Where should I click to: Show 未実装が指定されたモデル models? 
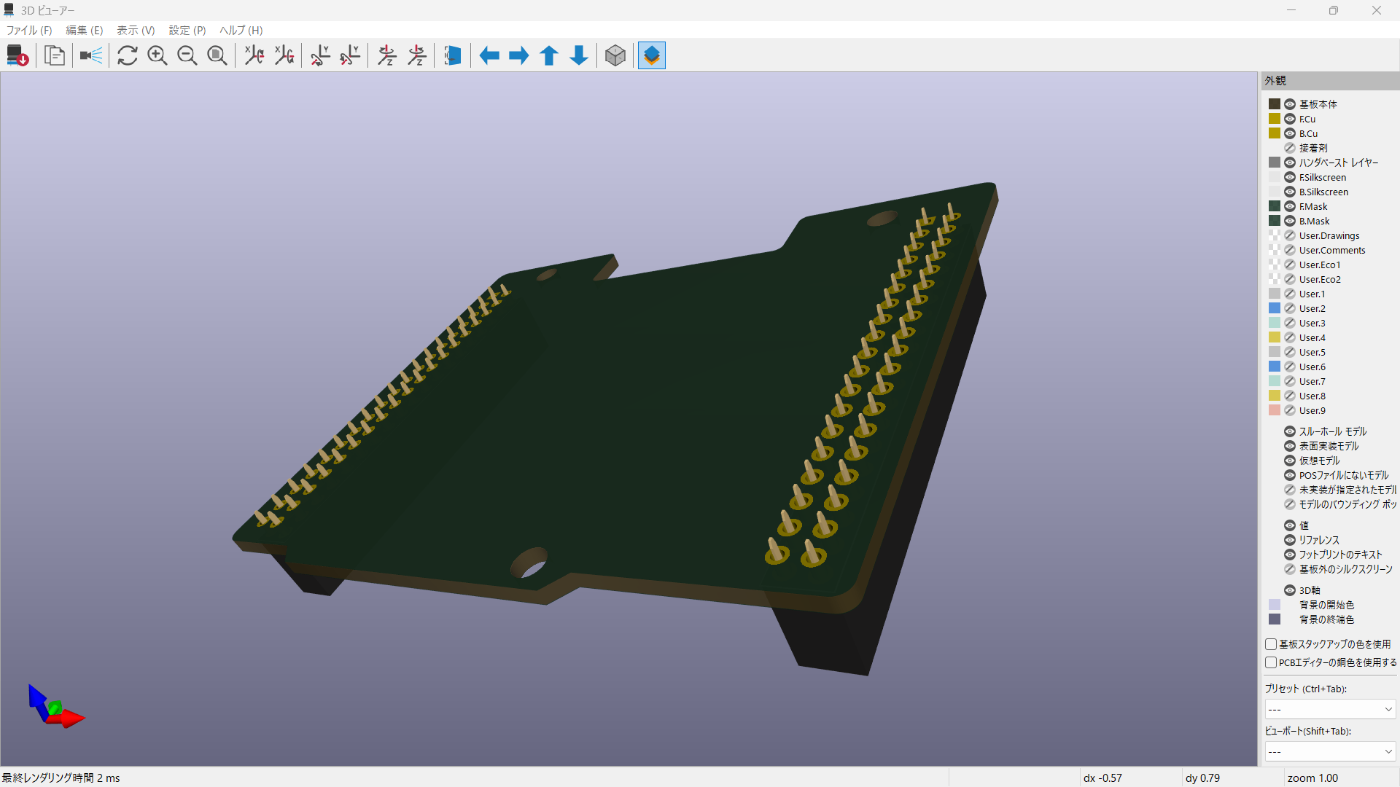point(1290,490)
